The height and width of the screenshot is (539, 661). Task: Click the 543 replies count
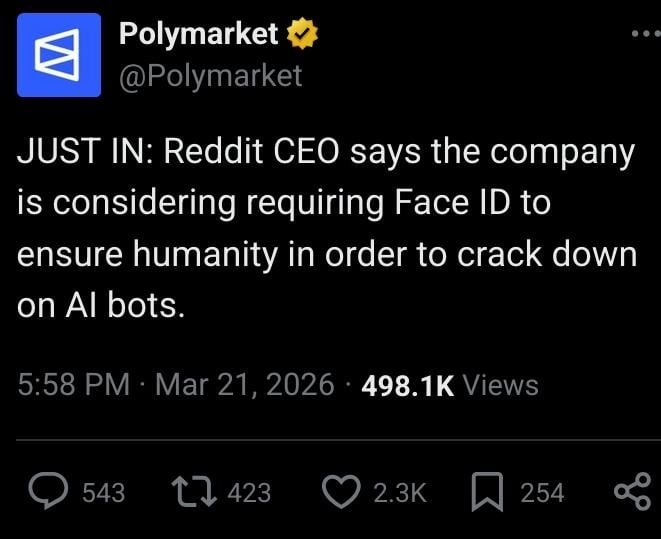(x=103, y=492)
